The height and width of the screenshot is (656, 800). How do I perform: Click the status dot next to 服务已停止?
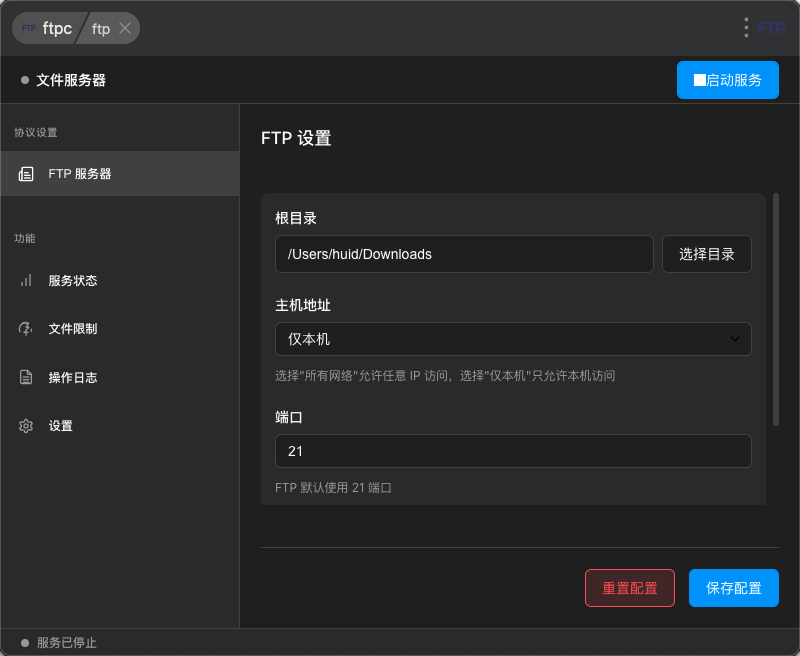pos(24,643)
